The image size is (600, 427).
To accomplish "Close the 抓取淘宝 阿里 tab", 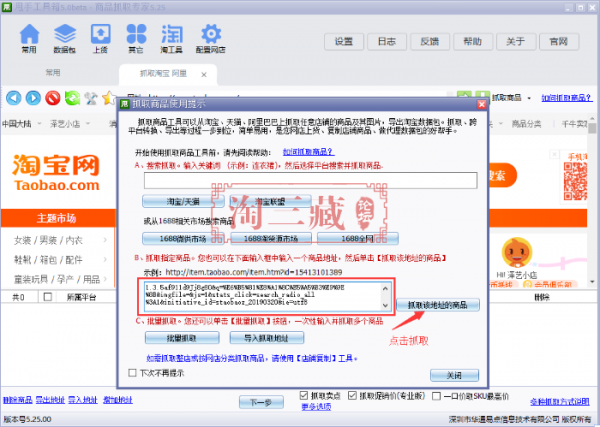I will [x=204, y=75].
